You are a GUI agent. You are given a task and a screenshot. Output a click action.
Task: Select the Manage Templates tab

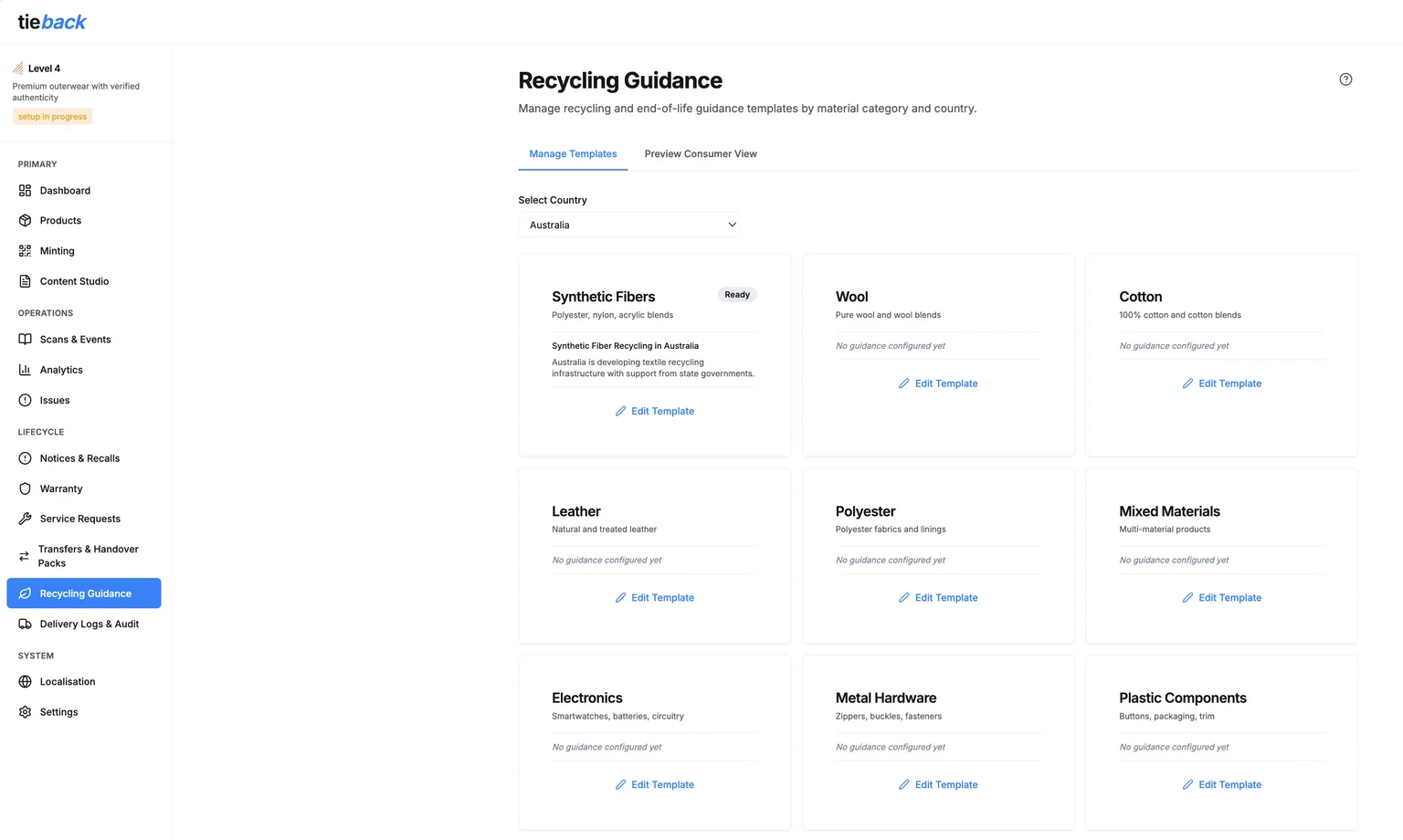tap(573, 153)
